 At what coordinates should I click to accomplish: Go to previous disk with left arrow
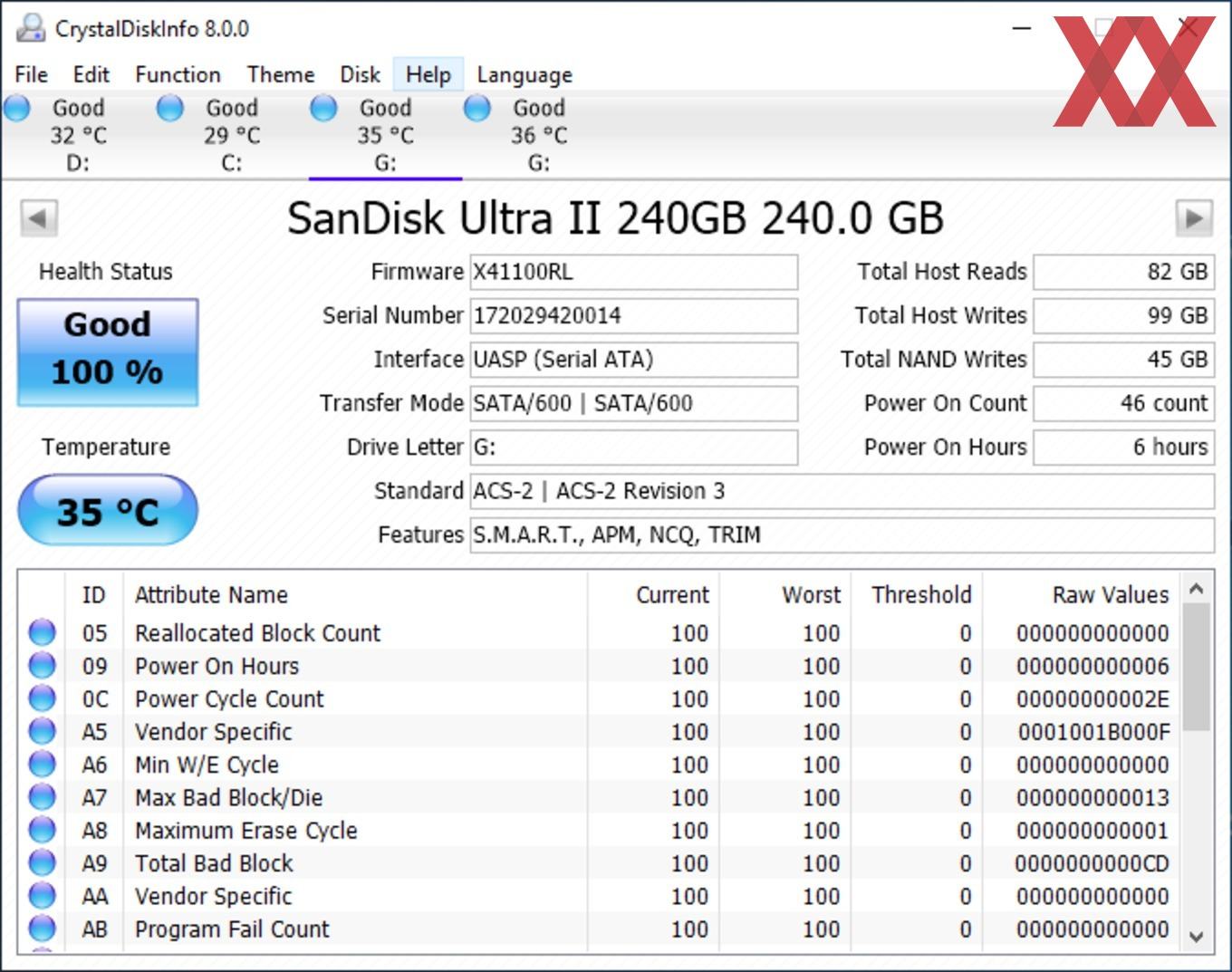39,218
